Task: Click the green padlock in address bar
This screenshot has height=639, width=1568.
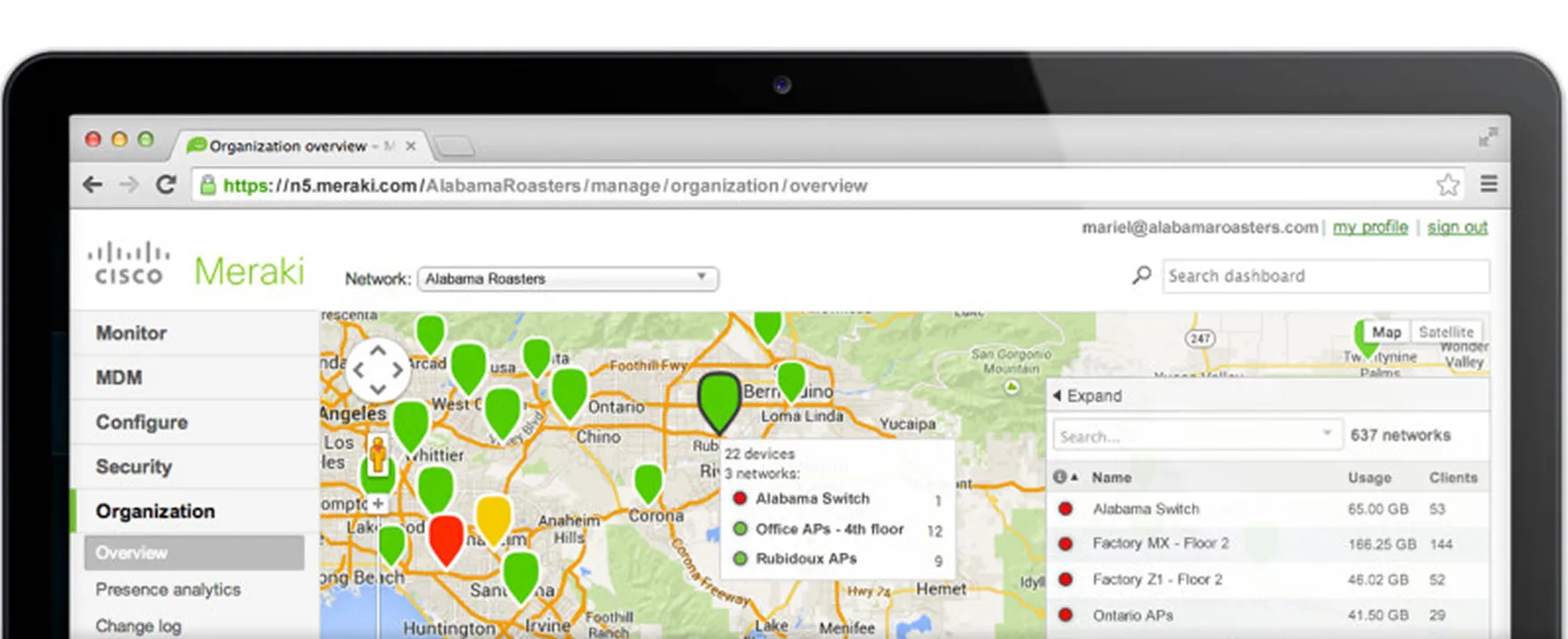Action: [207, 186]
